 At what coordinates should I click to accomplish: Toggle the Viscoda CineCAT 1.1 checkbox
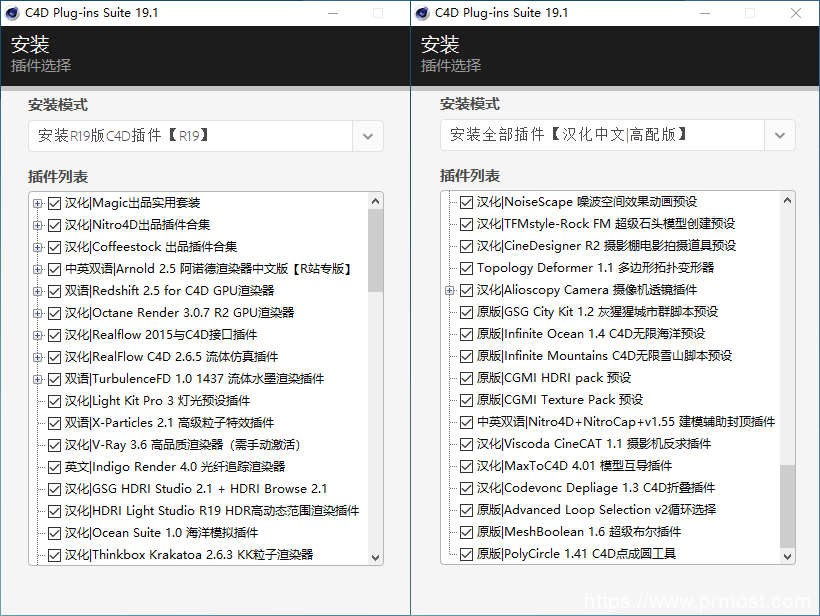click(x=466, y=444)
